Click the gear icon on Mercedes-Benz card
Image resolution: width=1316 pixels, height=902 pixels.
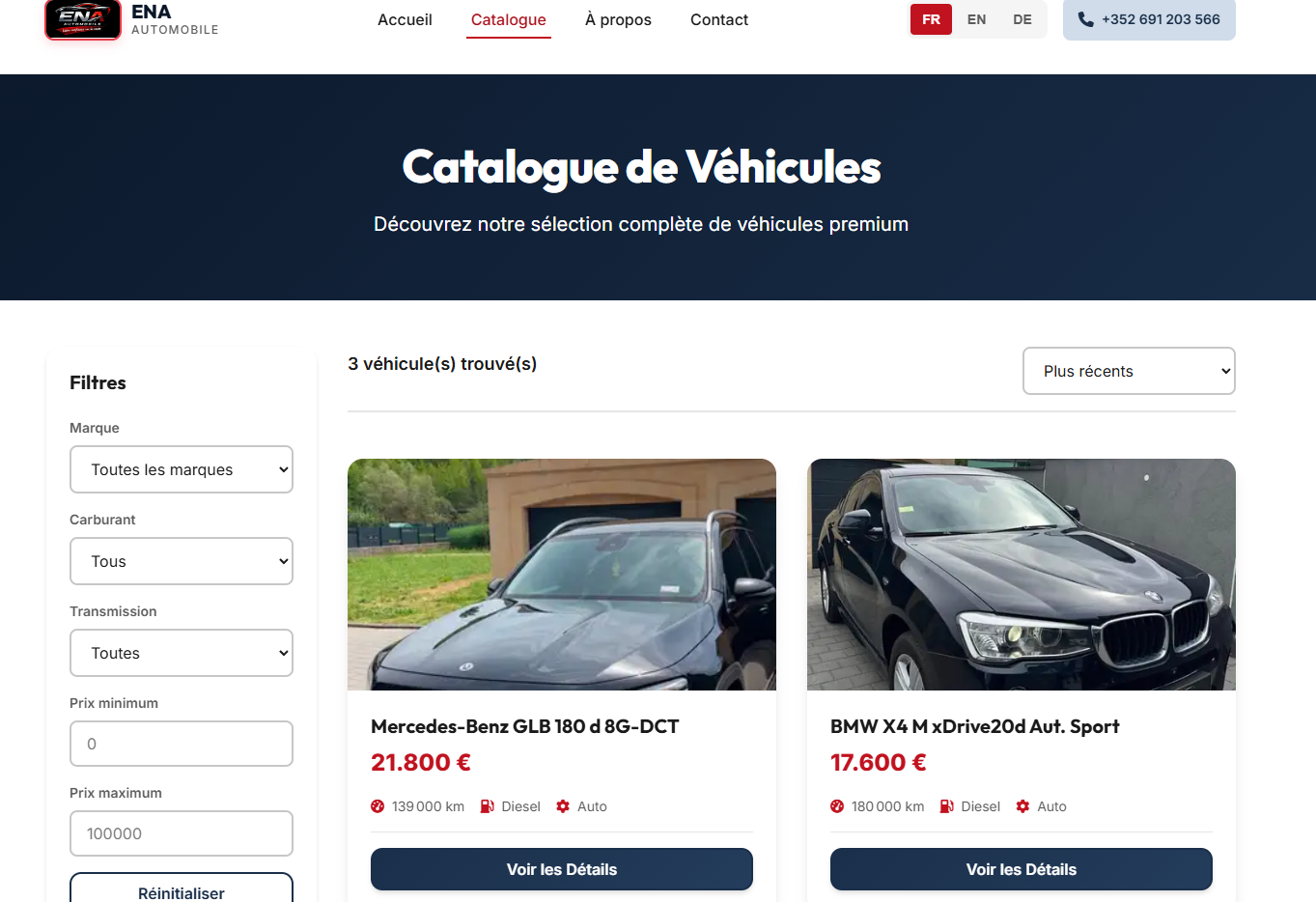coord(563,806)
